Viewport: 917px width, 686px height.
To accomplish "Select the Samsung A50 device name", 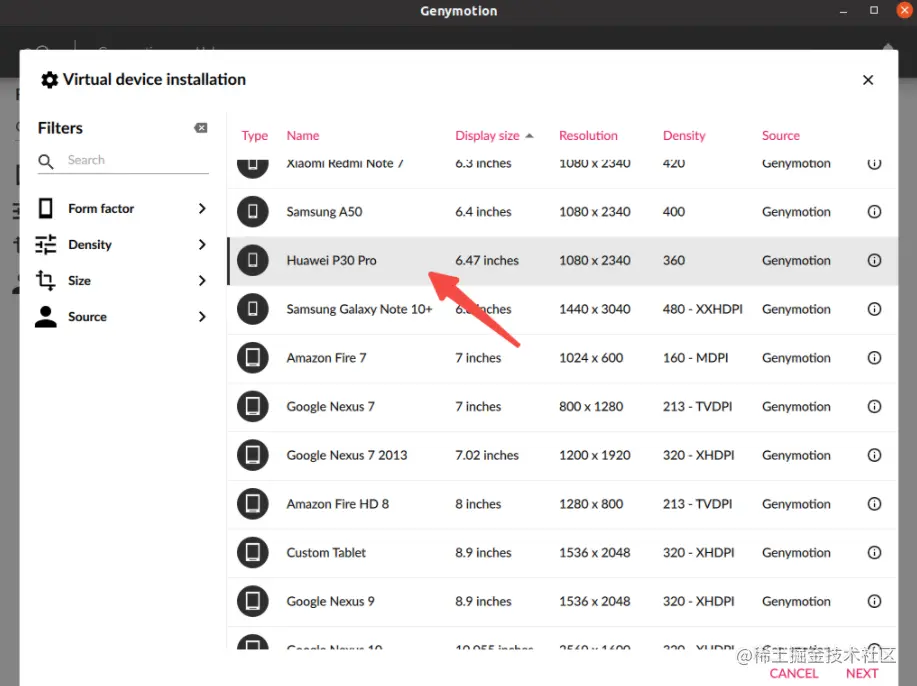I will pos(324,212).
